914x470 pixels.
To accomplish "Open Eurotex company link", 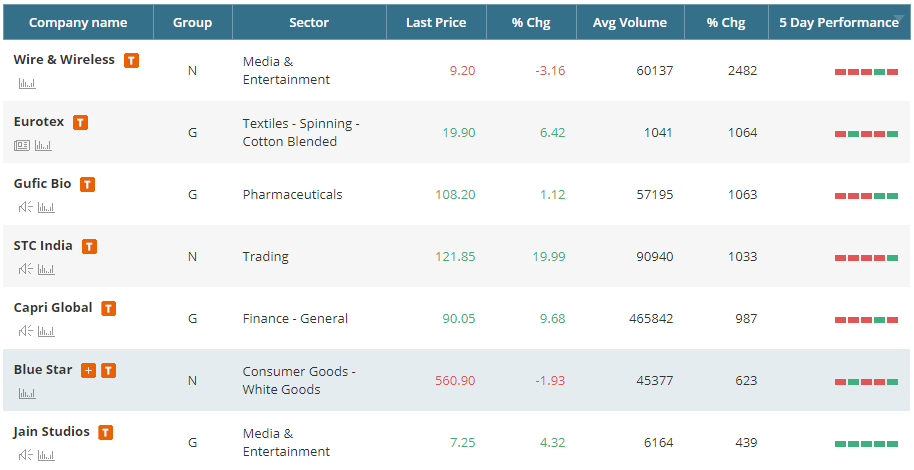I will pyautogui.click(x=39, y=122).
